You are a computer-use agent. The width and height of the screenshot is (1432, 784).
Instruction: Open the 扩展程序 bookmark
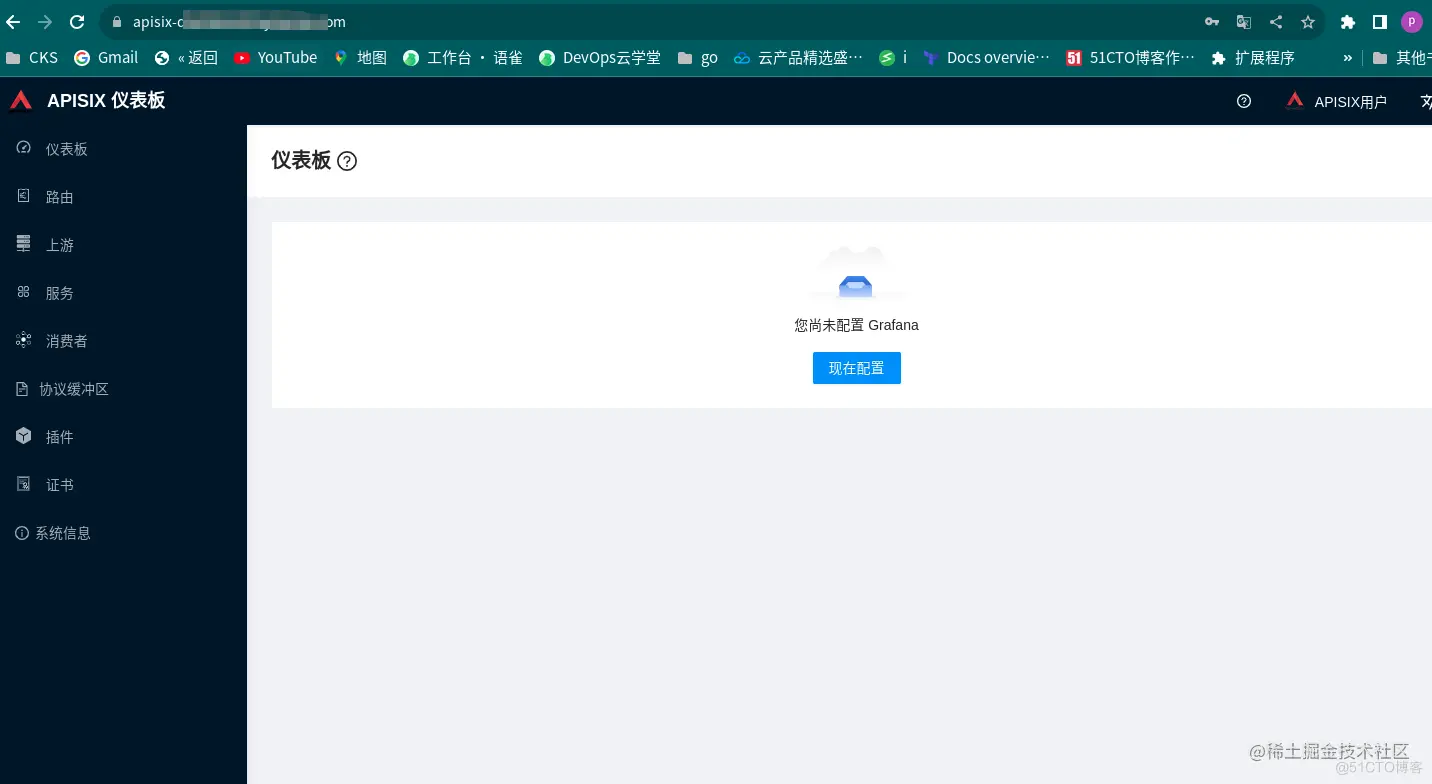(x=1253, y=58)
